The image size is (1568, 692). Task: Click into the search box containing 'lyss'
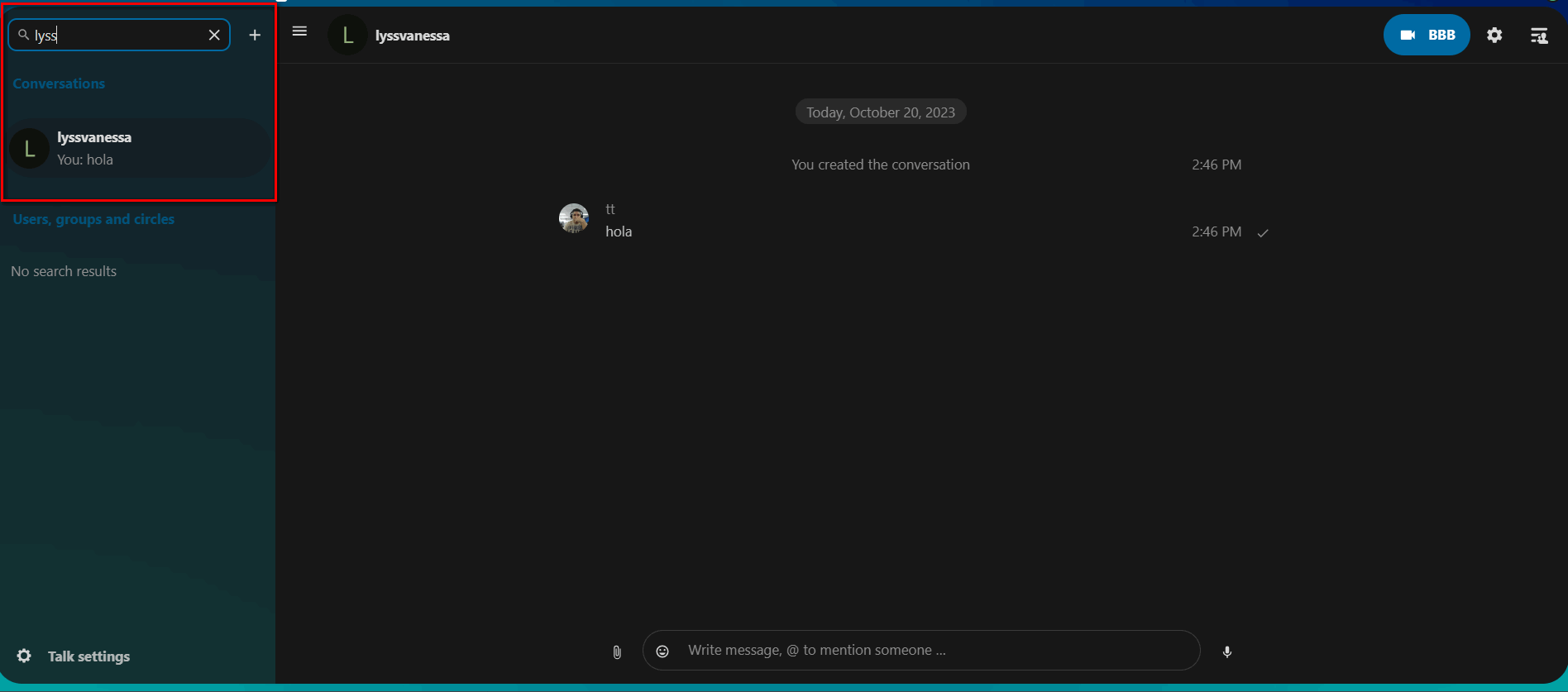point(119,35)
